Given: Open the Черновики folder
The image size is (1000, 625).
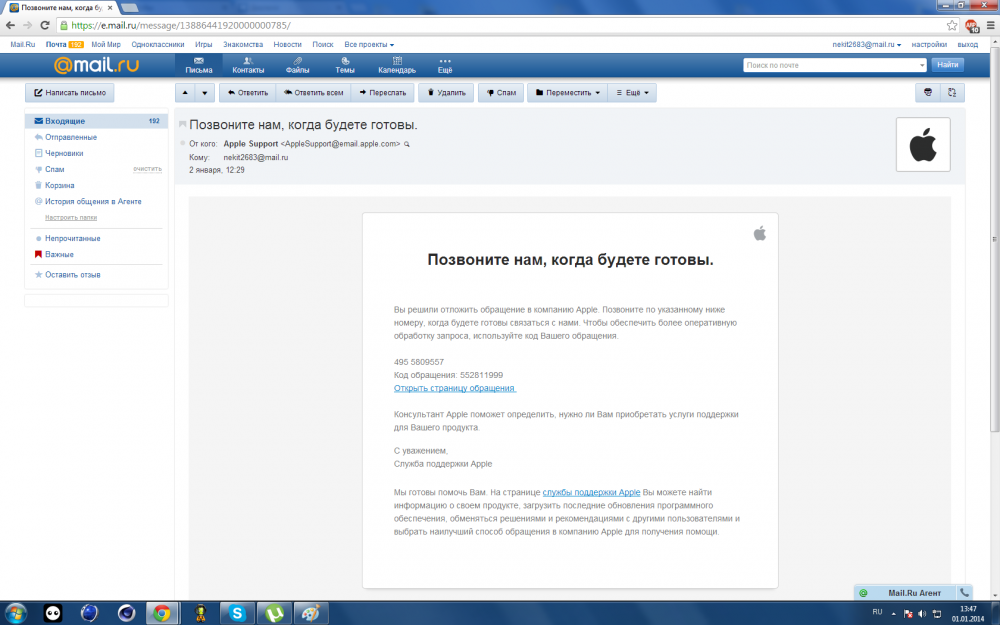Looking at the screenshot, I should click(64, 153).
